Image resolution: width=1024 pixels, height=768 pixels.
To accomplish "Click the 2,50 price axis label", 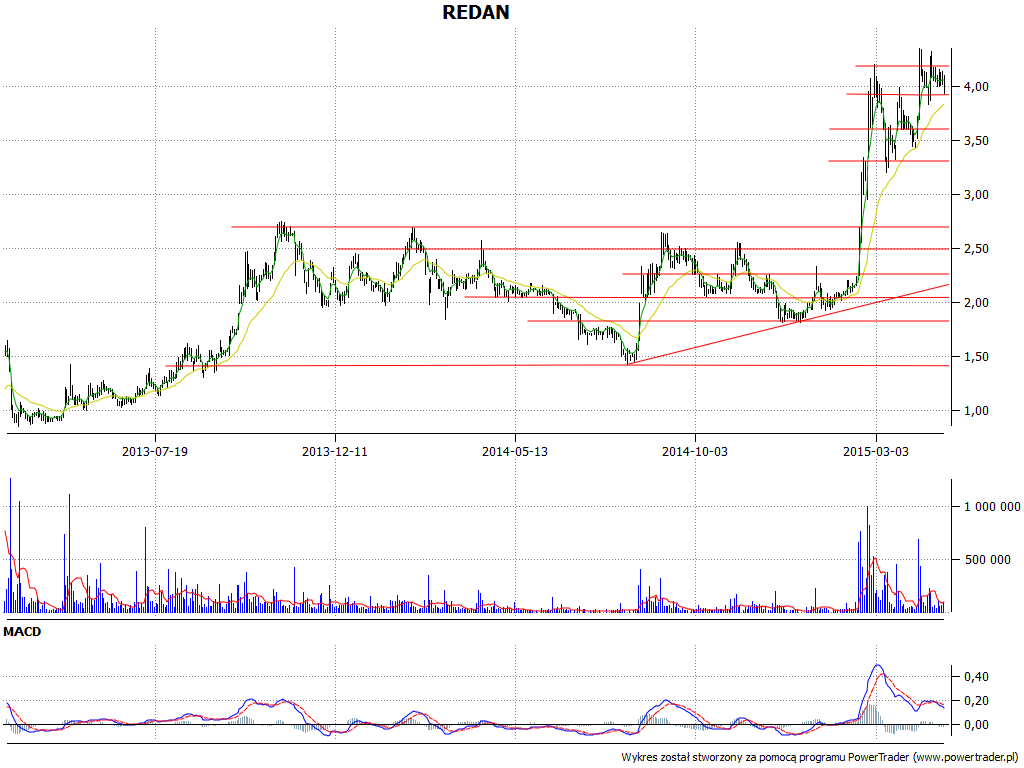I will coord(975,249).
